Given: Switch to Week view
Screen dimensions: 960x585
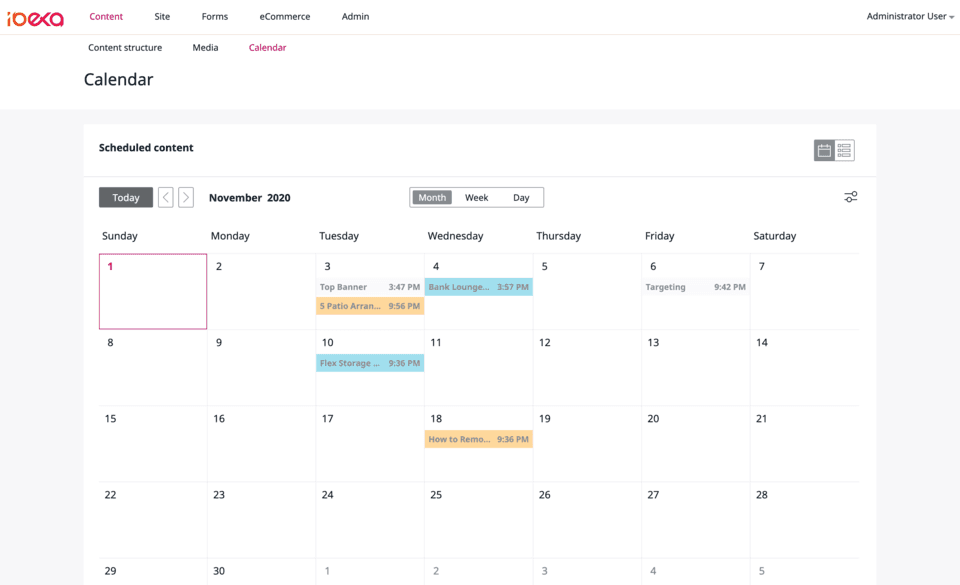Looking at the screenshot, I should click(477, 198).
